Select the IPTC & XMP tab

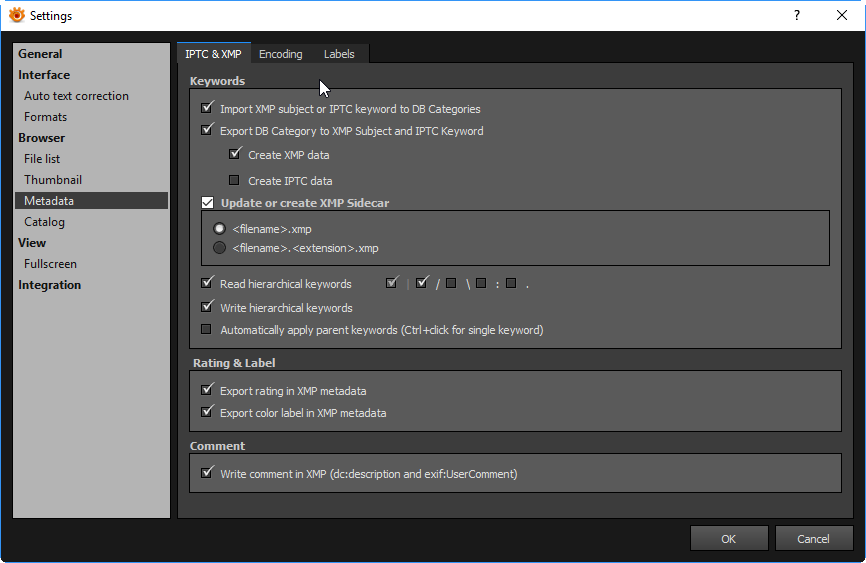pyautogui.click(x=213, y=54)
